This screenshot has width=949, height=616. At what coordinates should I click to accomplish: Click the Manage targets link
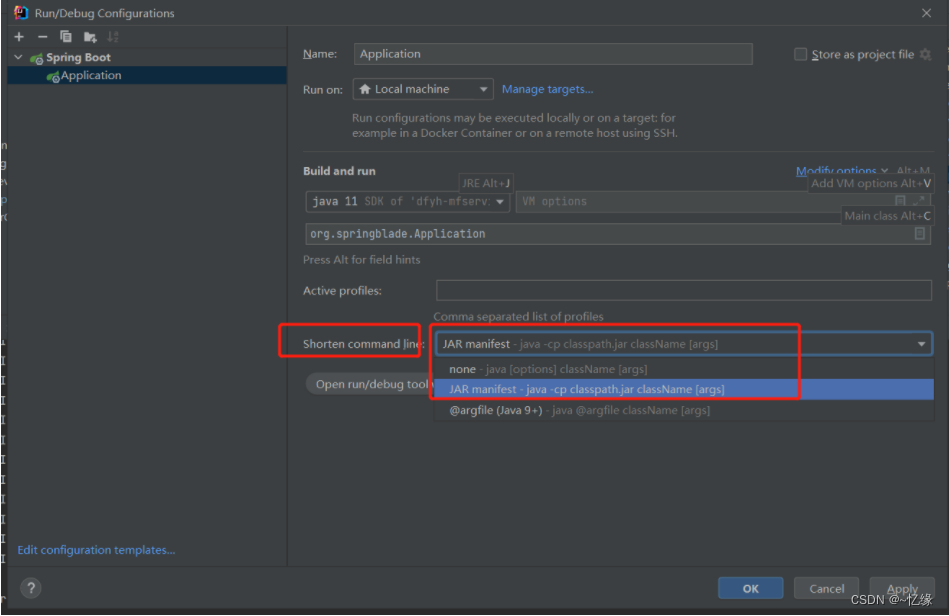coord(547,90)
